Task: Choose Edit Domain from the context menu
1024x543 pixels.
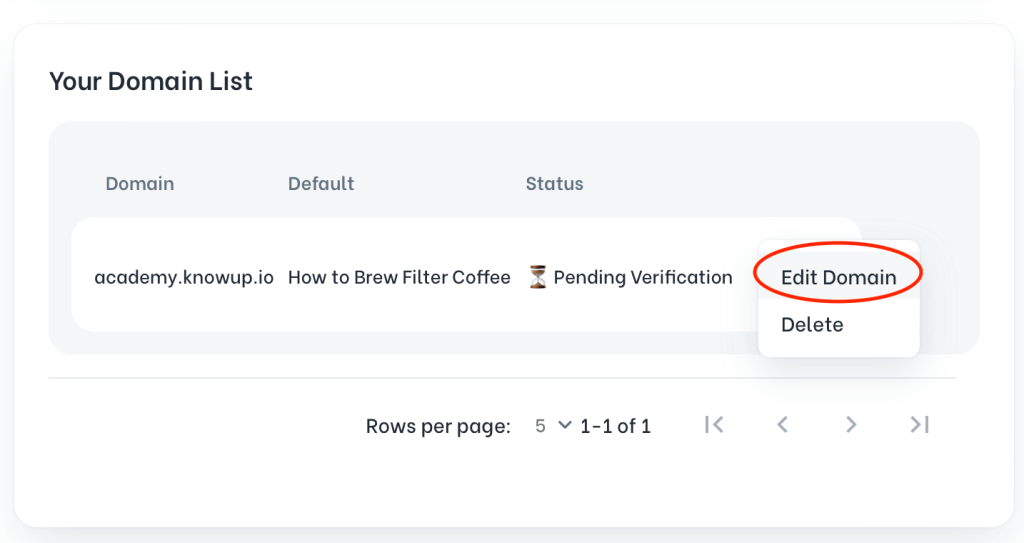Action: click(x=838, y=277)
